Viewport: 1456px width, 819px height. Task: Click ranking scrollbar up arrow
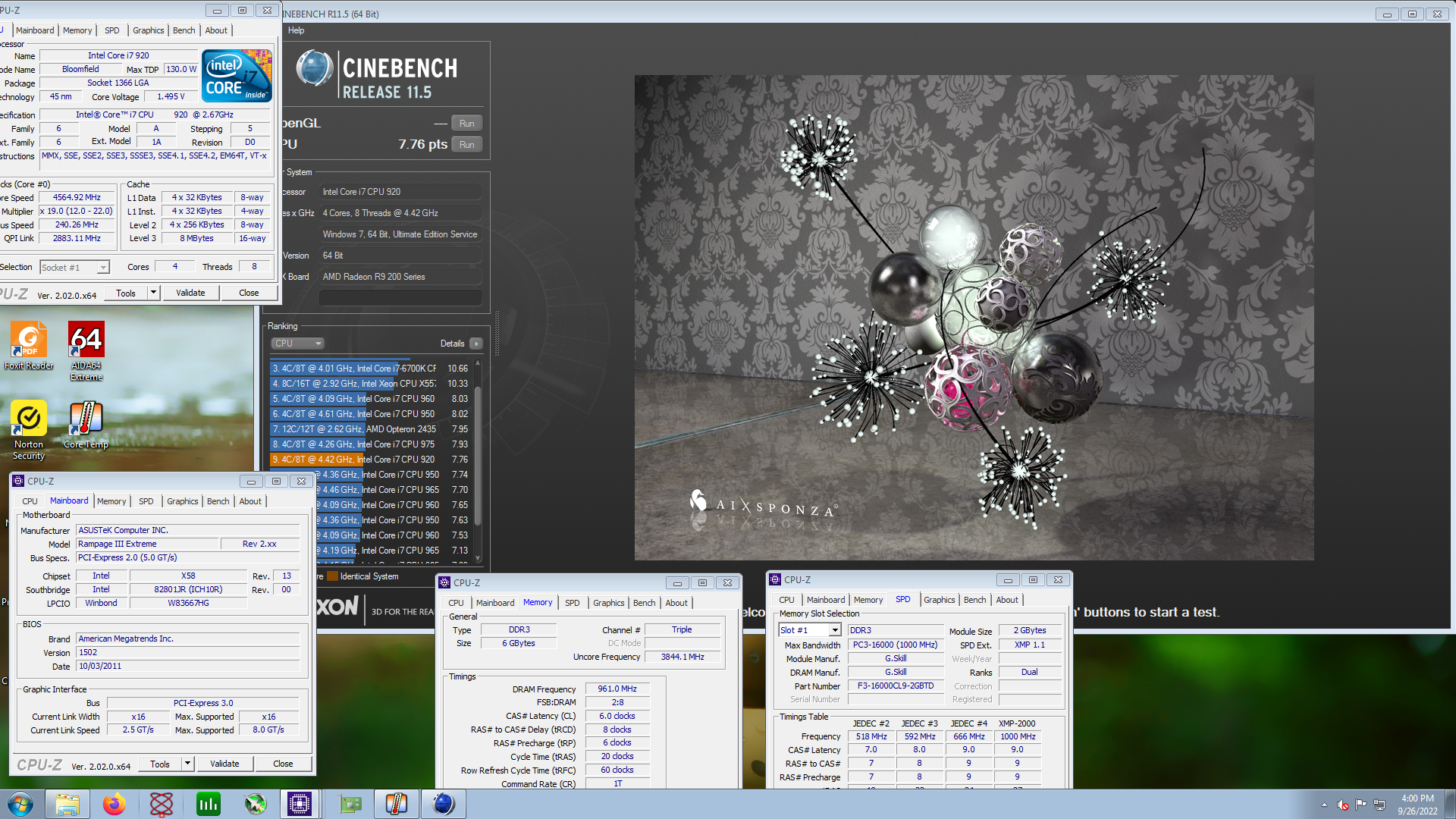tap(478, 364)
